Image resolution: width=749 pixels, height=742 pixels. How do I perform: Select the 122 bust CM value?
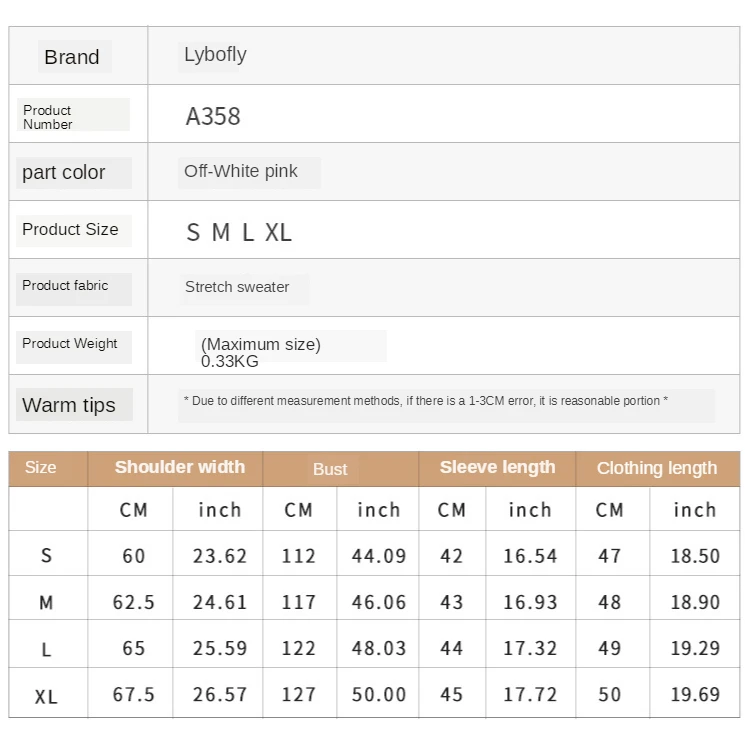(x=299, y=648)
